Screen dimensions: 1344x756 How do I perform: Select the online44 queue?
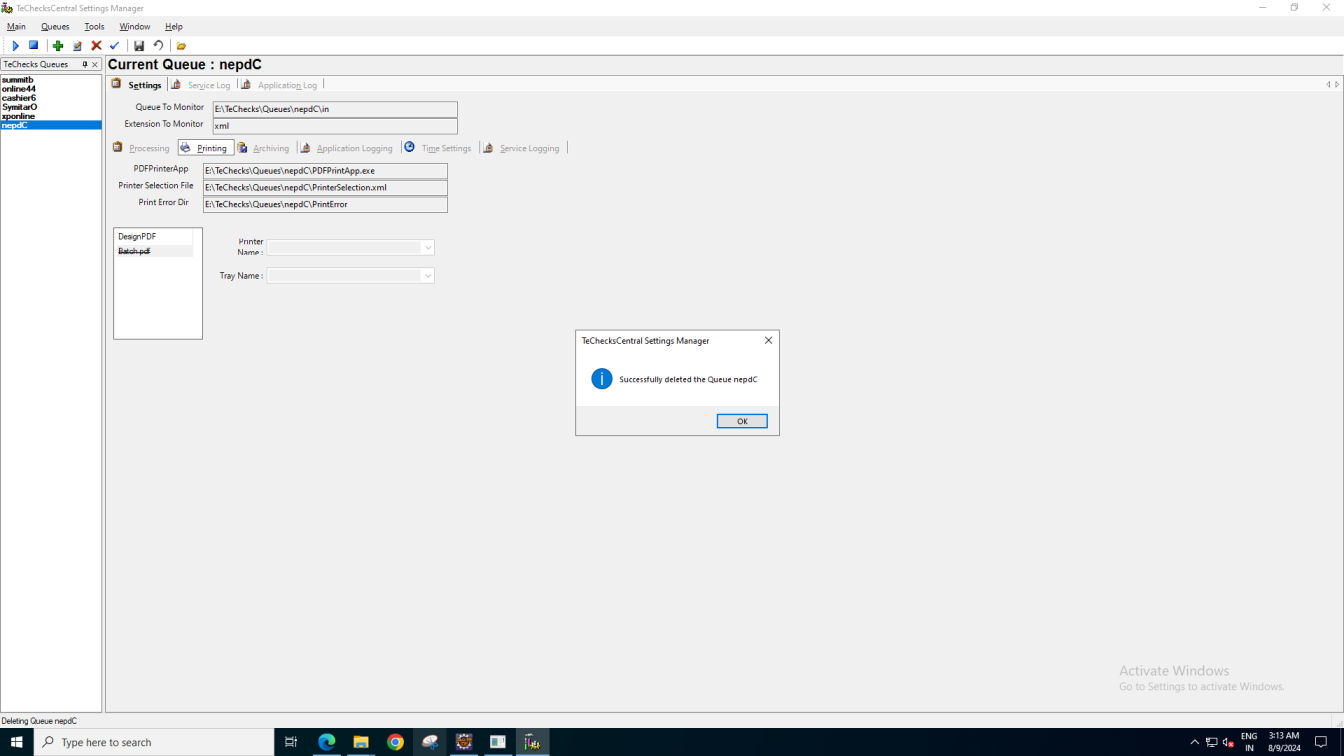[x=19, y=89]
